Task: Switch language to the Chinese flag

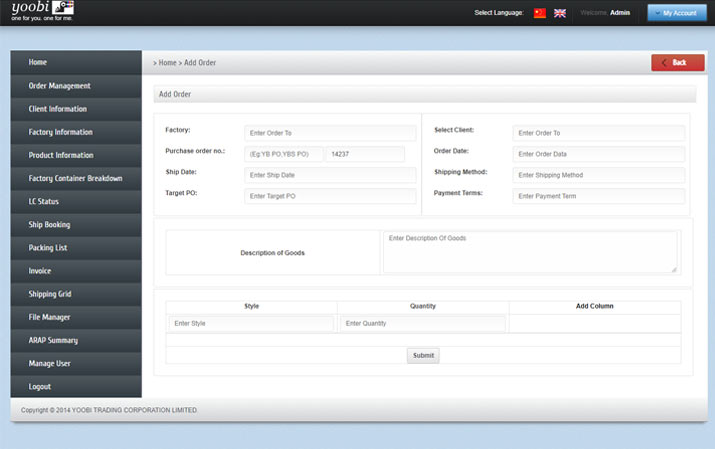Action: (540, 13)
